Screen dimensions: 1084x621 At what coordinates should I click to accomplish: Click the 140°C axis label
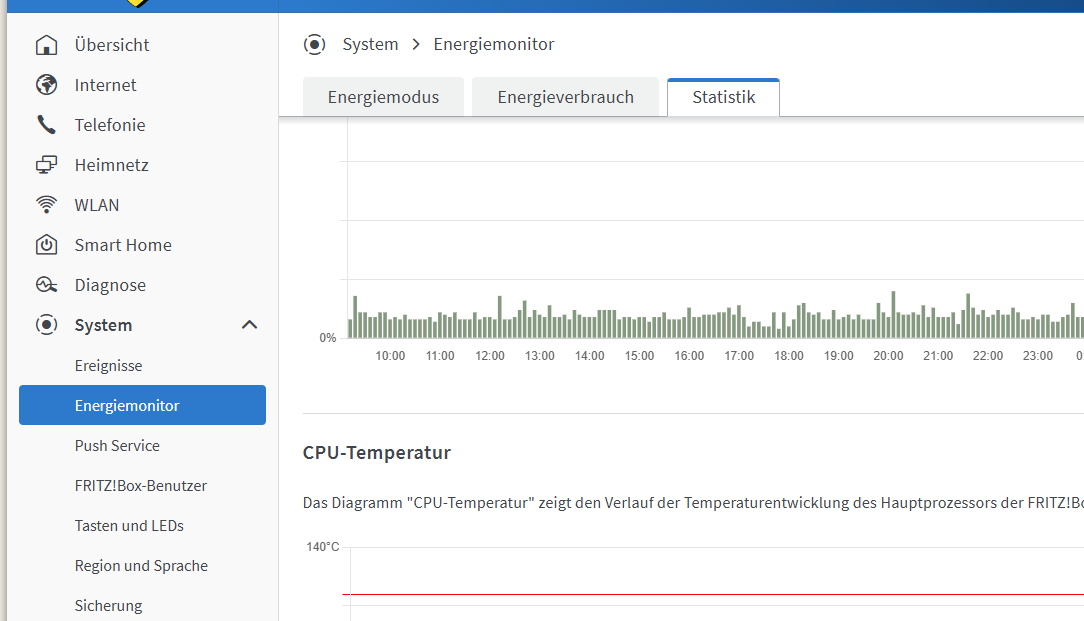(x=323, y=547)
